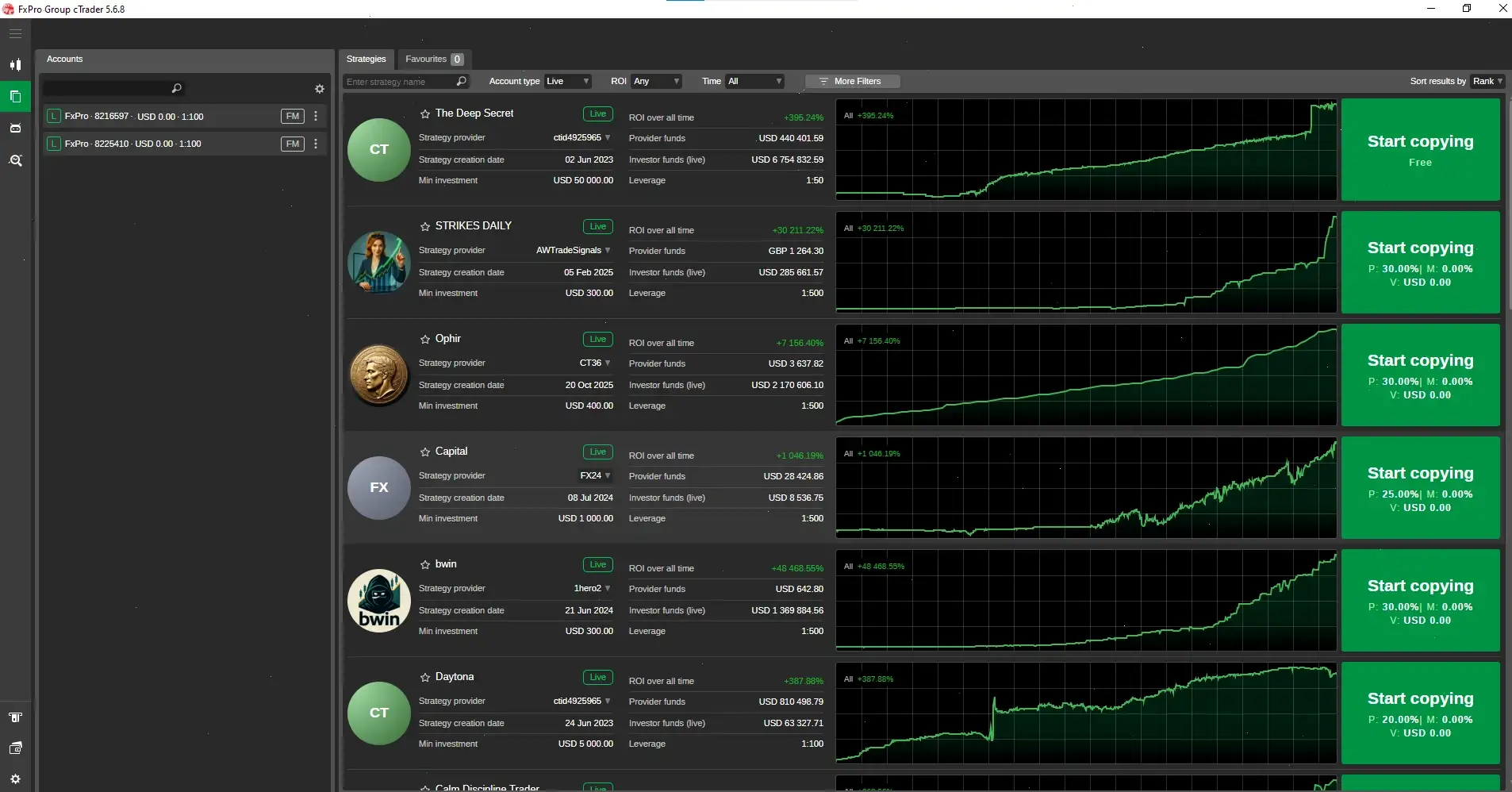
Task: Open three-dot menu for account 8216597
Action: (315, 116)
